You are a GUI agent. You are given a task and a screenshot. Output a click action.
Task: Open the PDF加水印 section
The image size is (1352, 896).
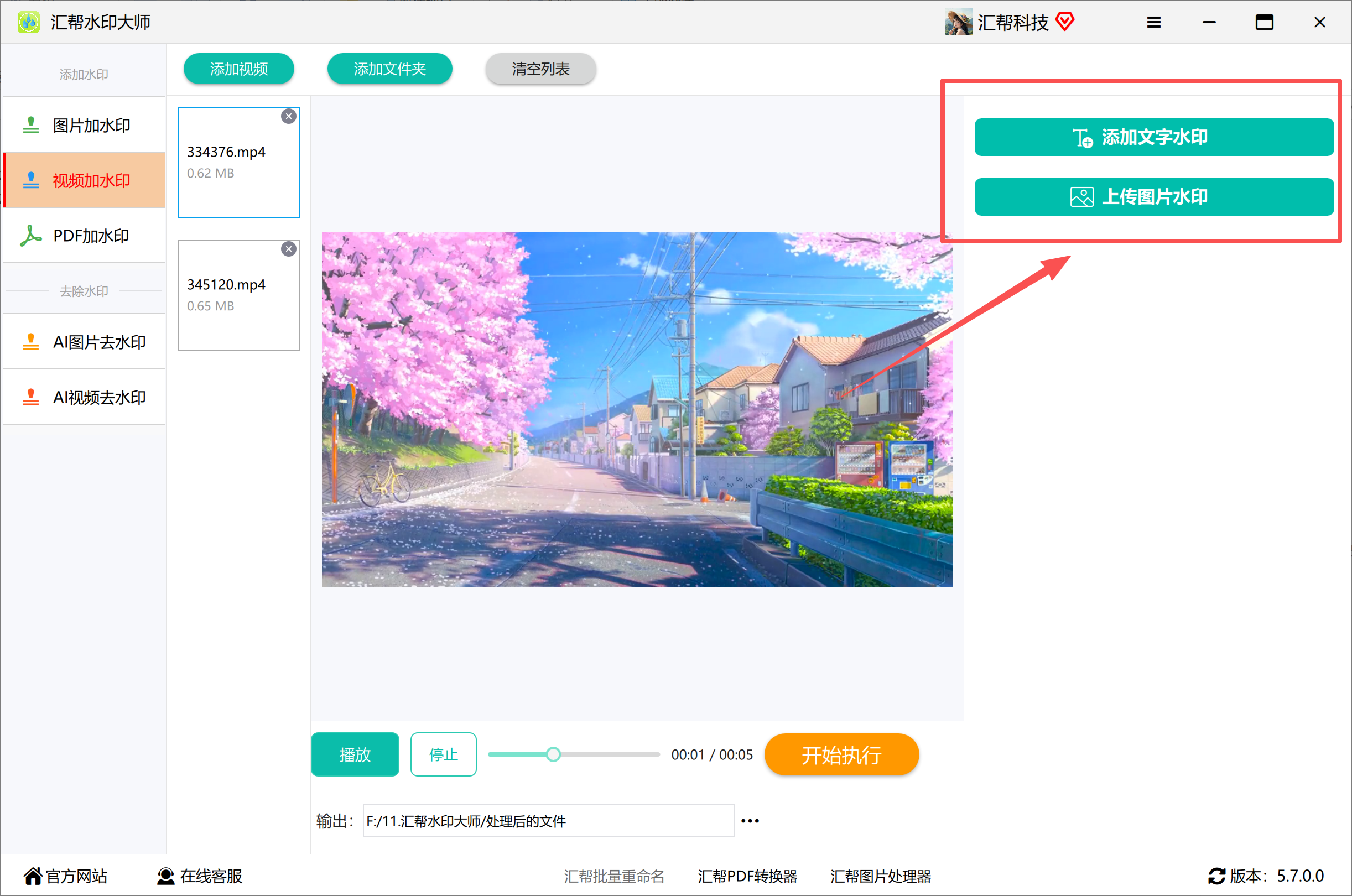(85, 236)
